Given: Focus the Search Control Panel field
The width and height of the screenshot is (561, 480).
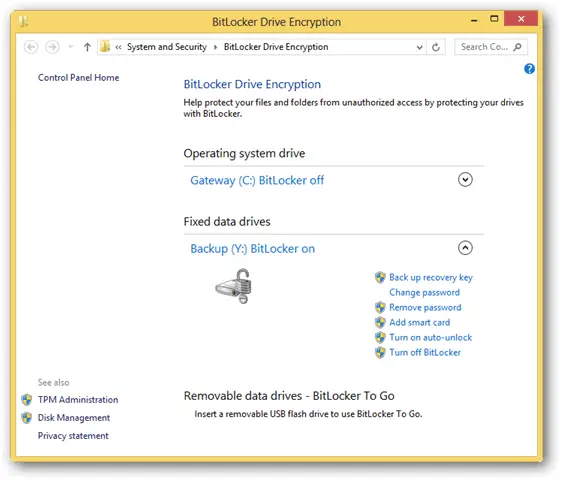Looking at the screenshot, I should [491, 47].
